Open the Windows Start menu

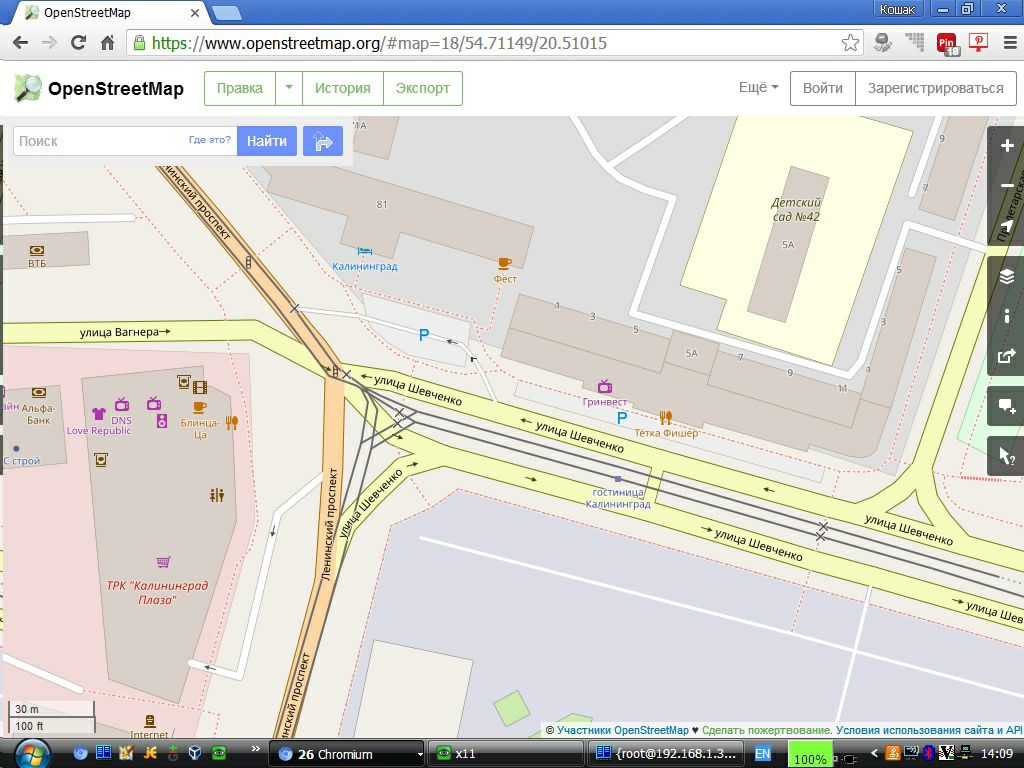coord(31,754)
